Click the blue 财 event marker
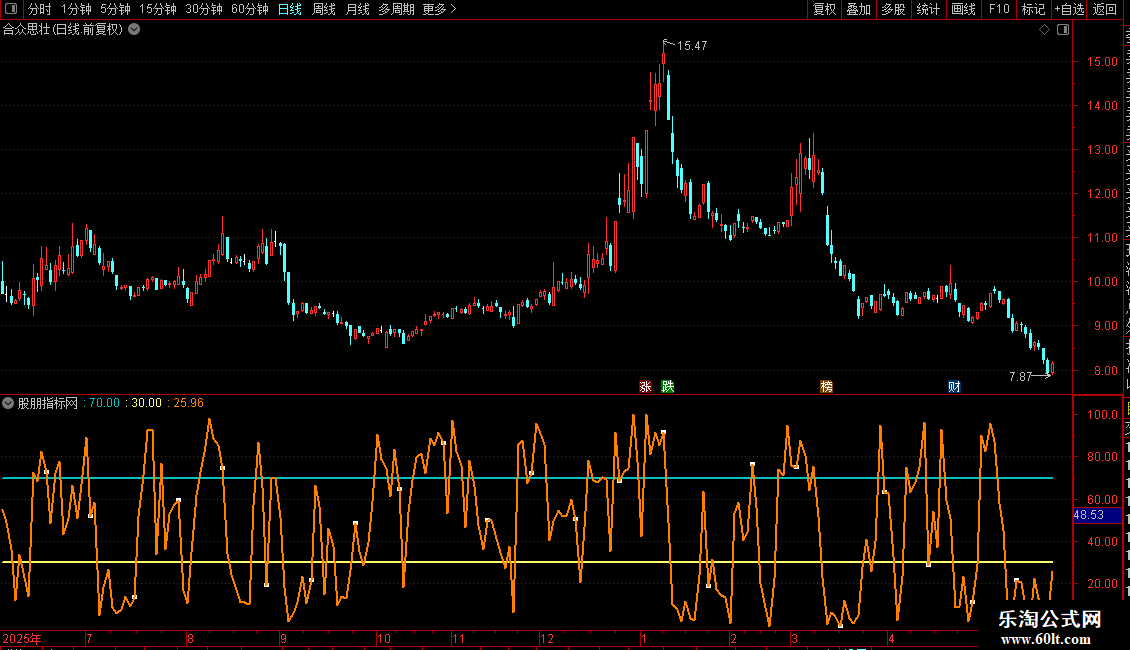Screen dimensions: 1130x650 [954, 386]
